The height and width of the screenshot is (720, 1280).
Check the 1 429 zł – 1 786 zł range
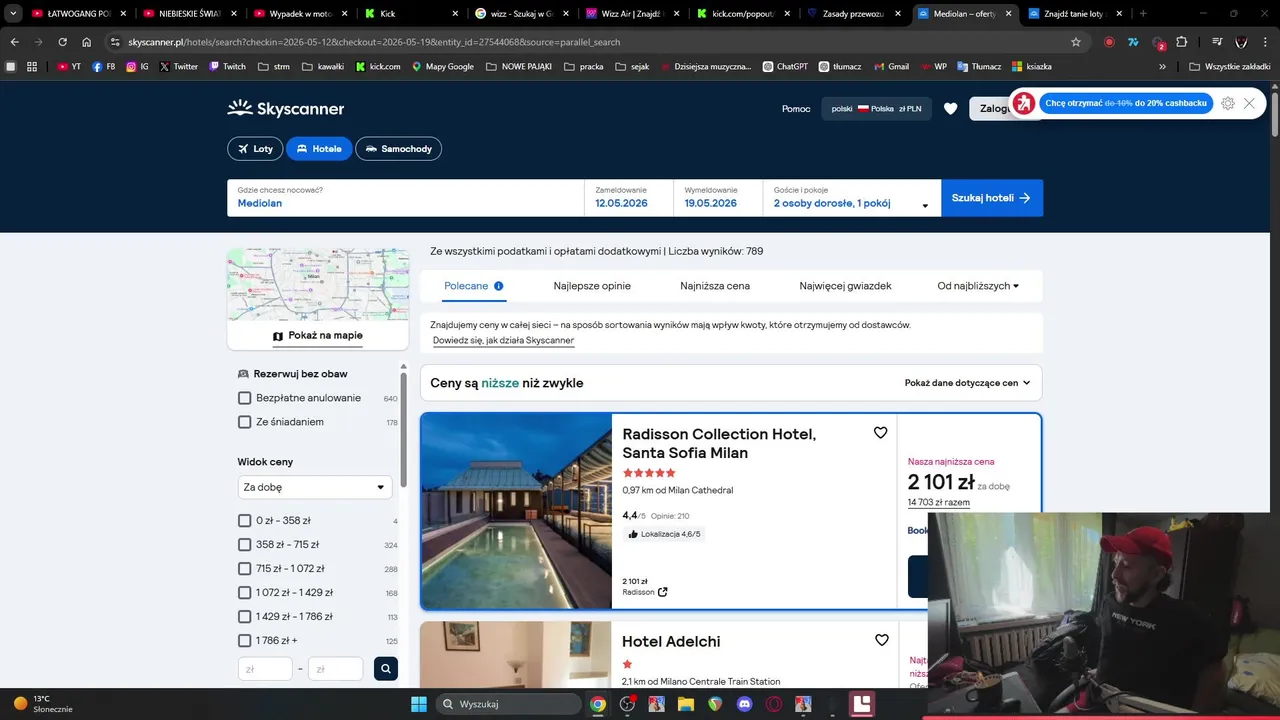click(244, 617)
